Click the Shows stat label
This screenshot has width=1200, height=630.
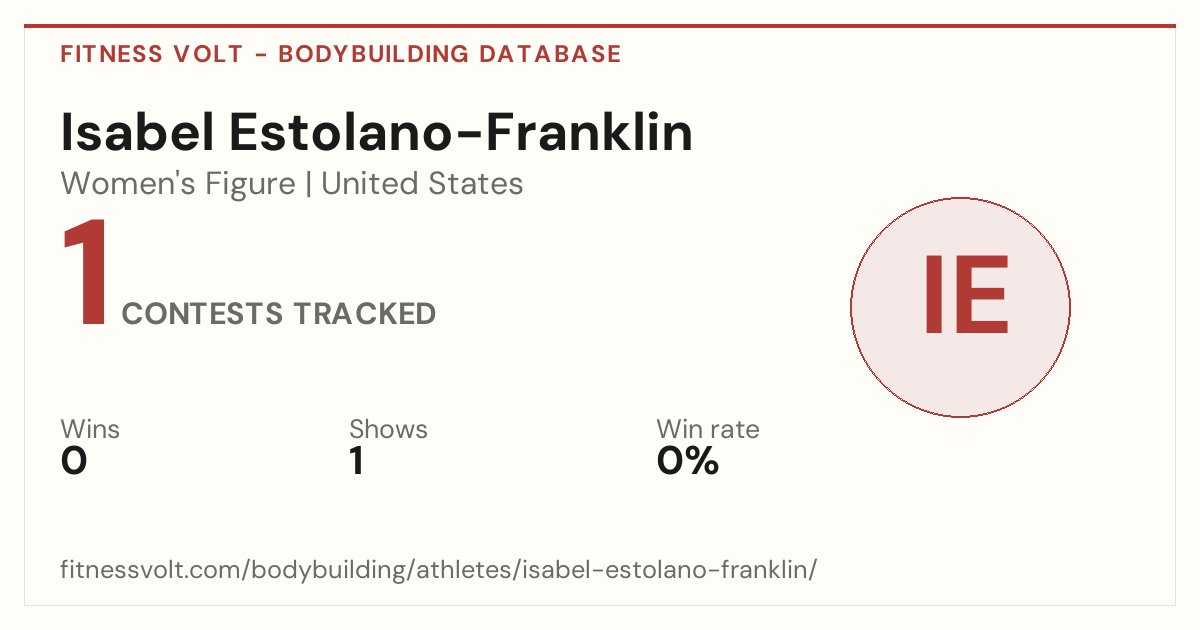[388, 429]
